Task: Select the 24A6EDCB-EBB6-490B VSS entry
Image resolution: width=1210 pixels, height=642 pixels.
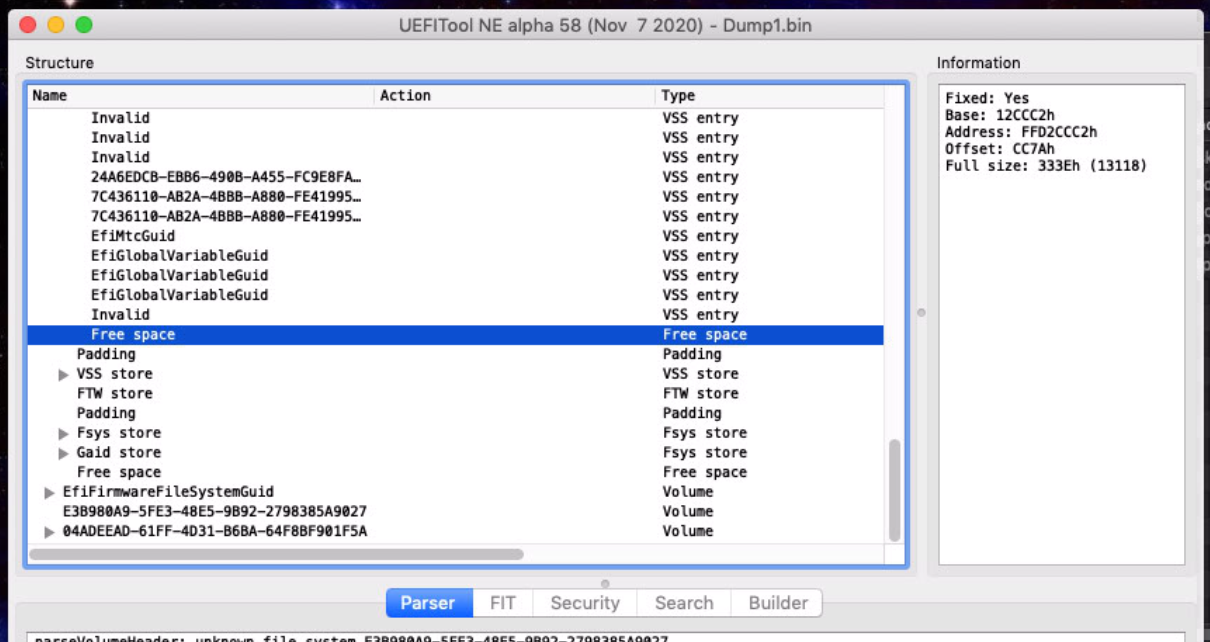Action: tap(455, 177)
